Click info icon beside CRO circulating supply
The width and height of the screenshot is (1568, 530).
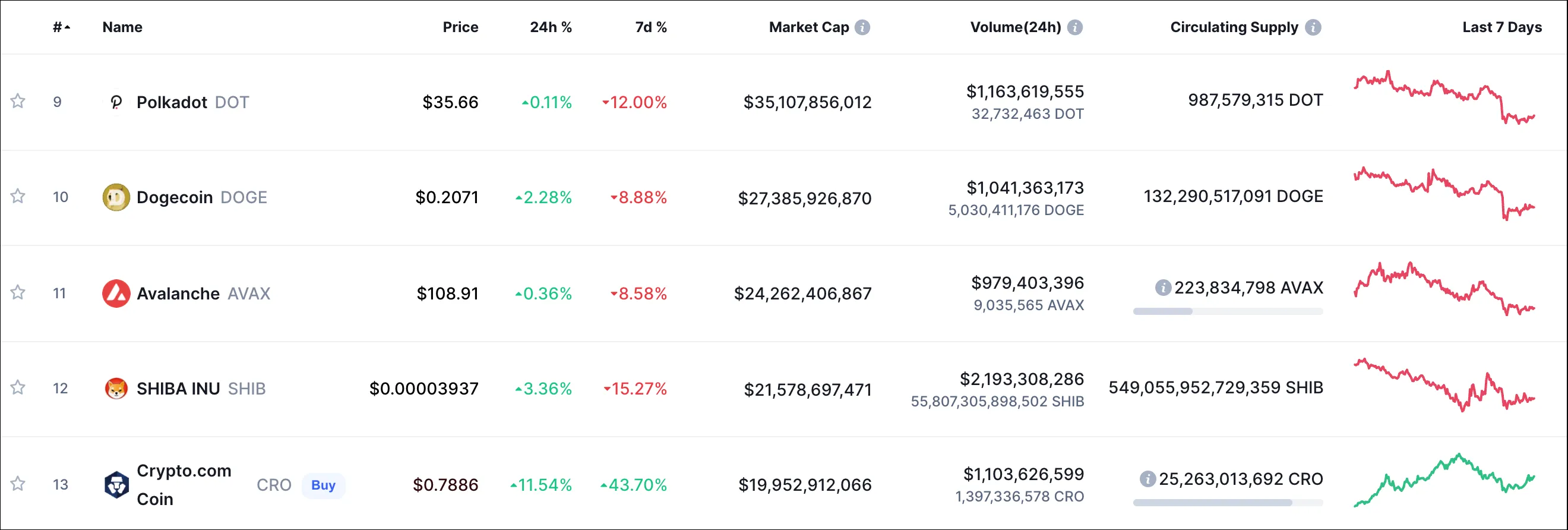1147,479
